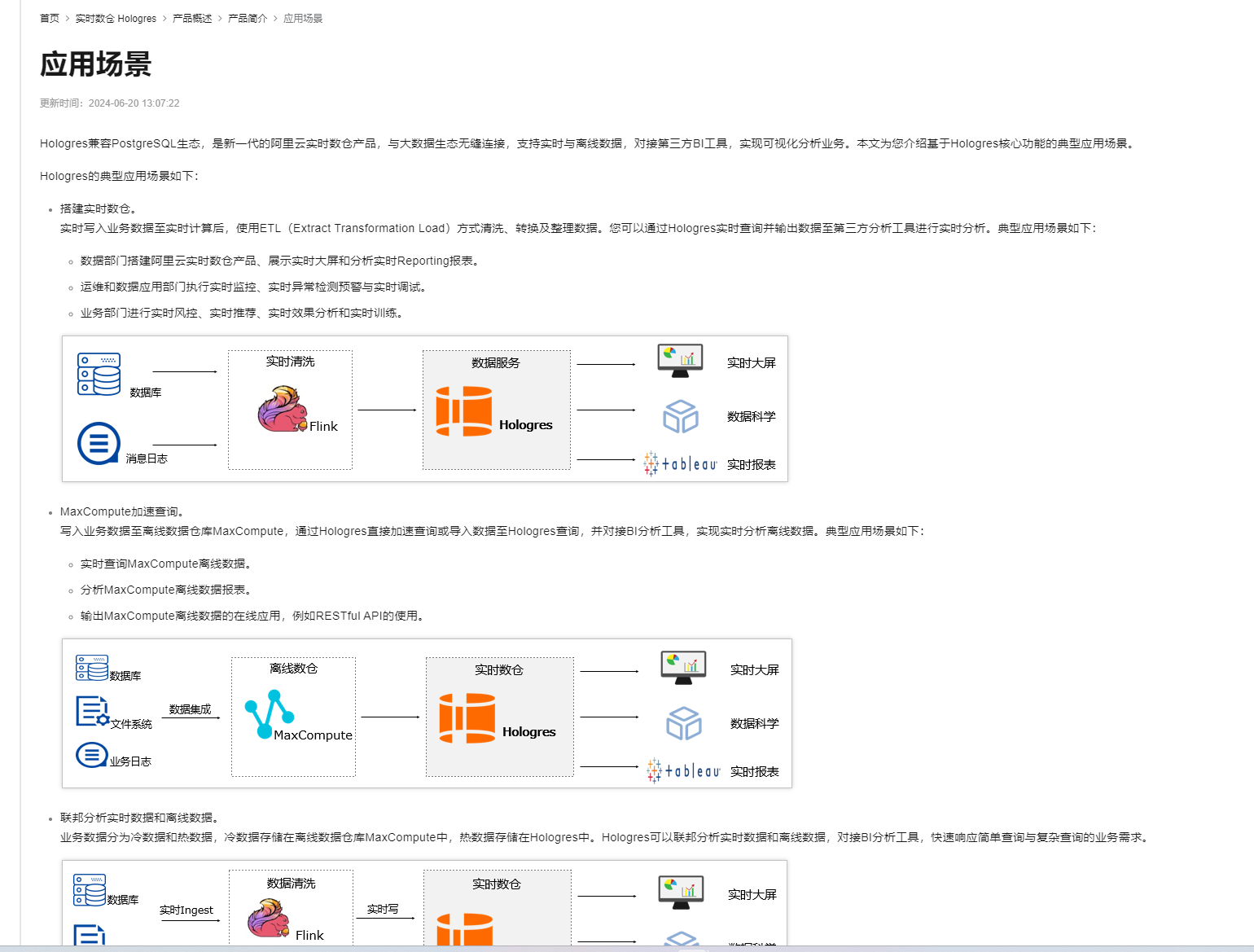The height and width of the screenshot is (952, 1254).
Task: Click the MaxCompute加速查询 bullet heading
Action: pos(123,511)
